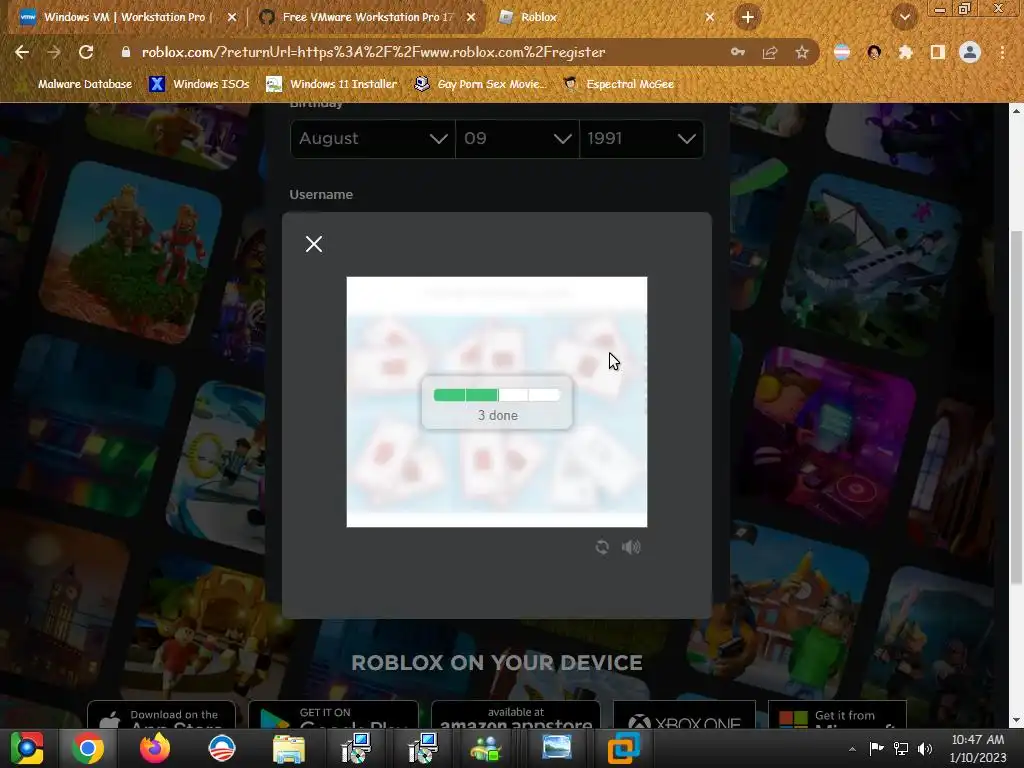
Task: Click the Xbox One store badge
Action: click(x=684, y=714)
